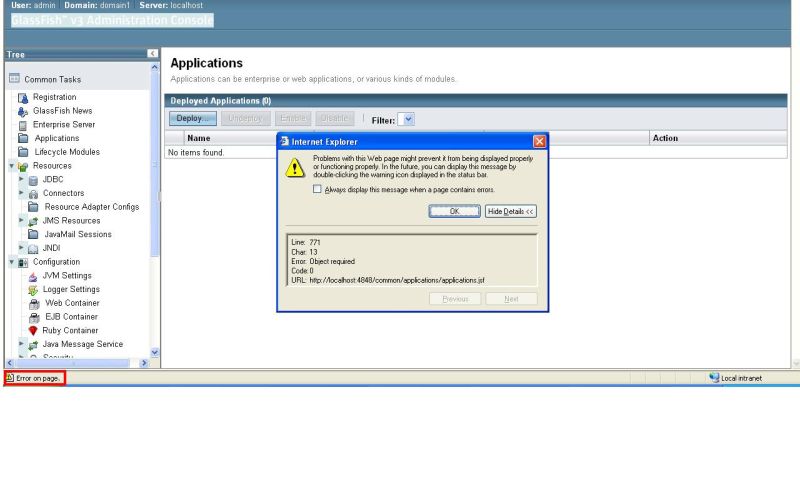This screenshot has width=800, height=483.
Task: Click the Deploy... button
Action: [x=193, y=118]
